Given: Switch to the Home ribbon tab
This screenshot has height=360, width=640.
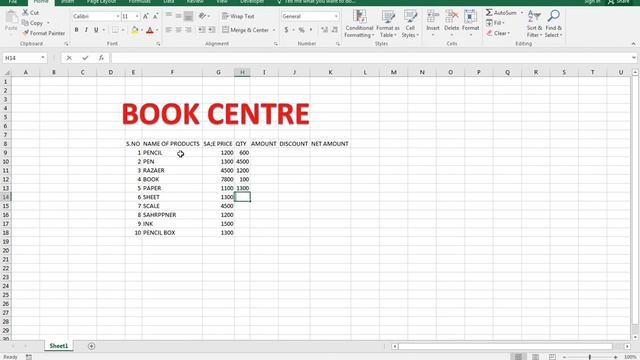Looking at the screenshot, I should click(x=41, y=2).
